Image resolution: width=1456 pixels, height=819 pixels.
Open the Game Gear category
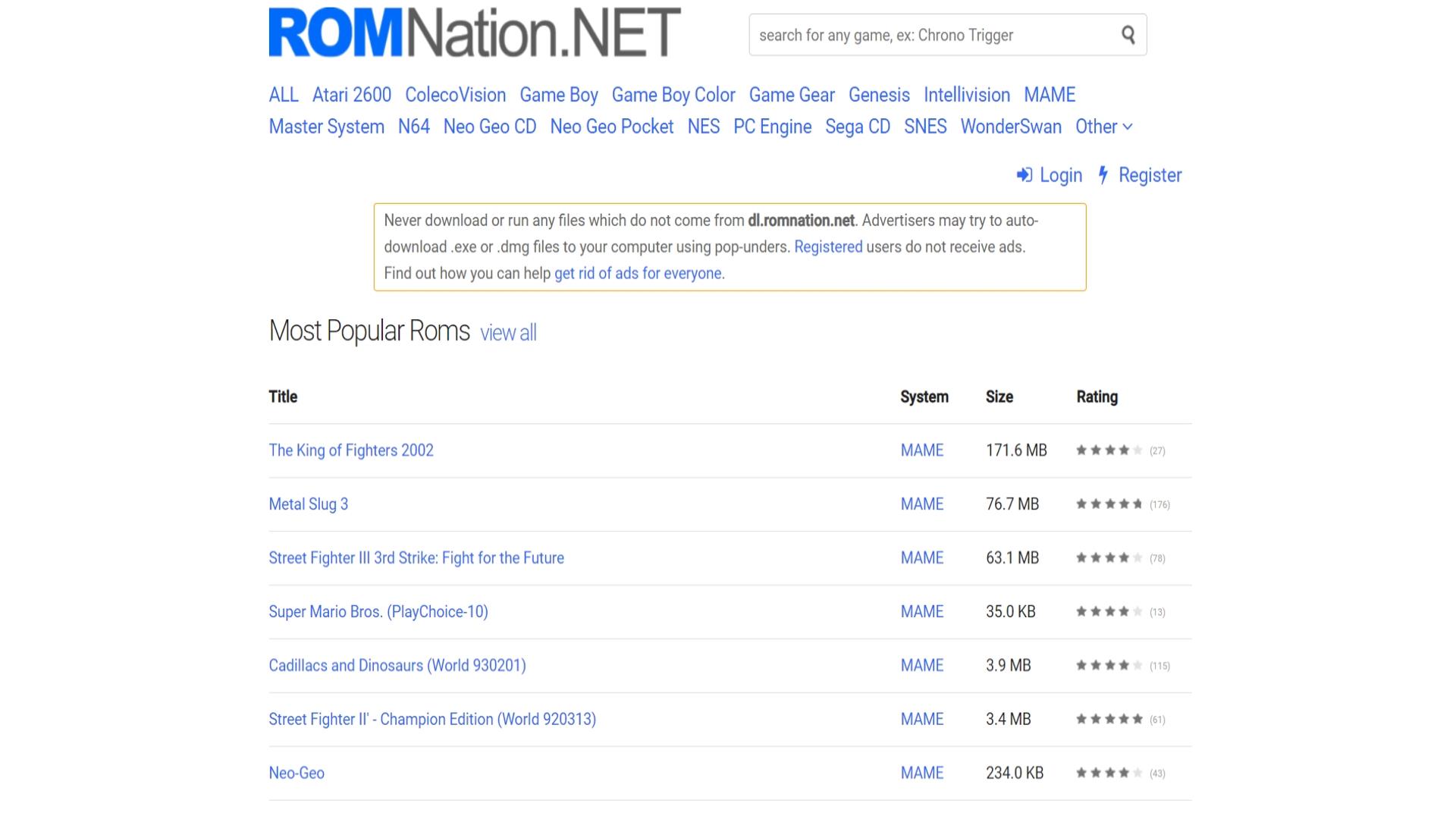792,95
